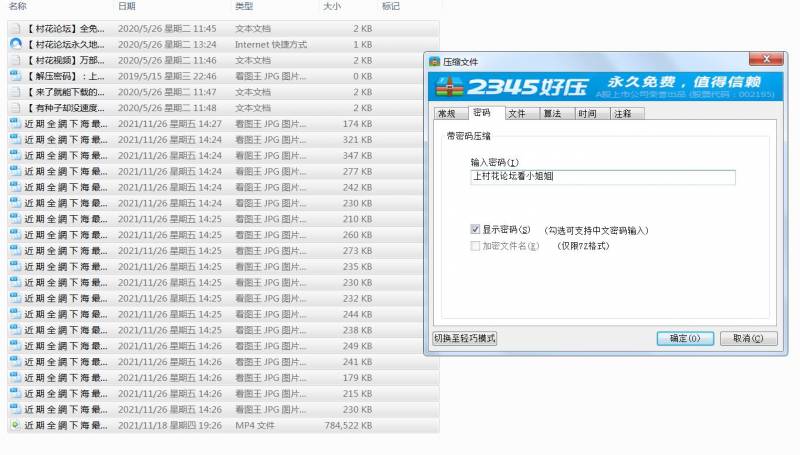Select the 174 KB JPG image icon

pos(15,124)
